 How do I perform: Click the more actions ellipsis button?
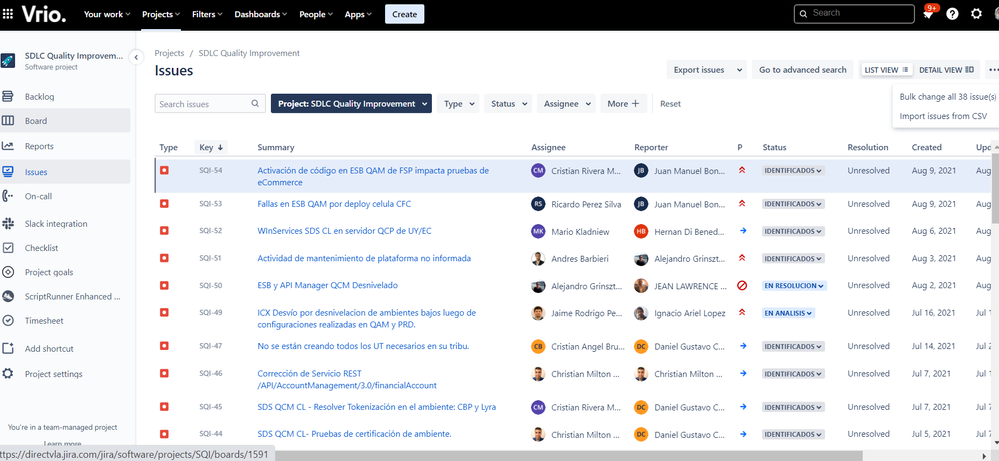993,69
